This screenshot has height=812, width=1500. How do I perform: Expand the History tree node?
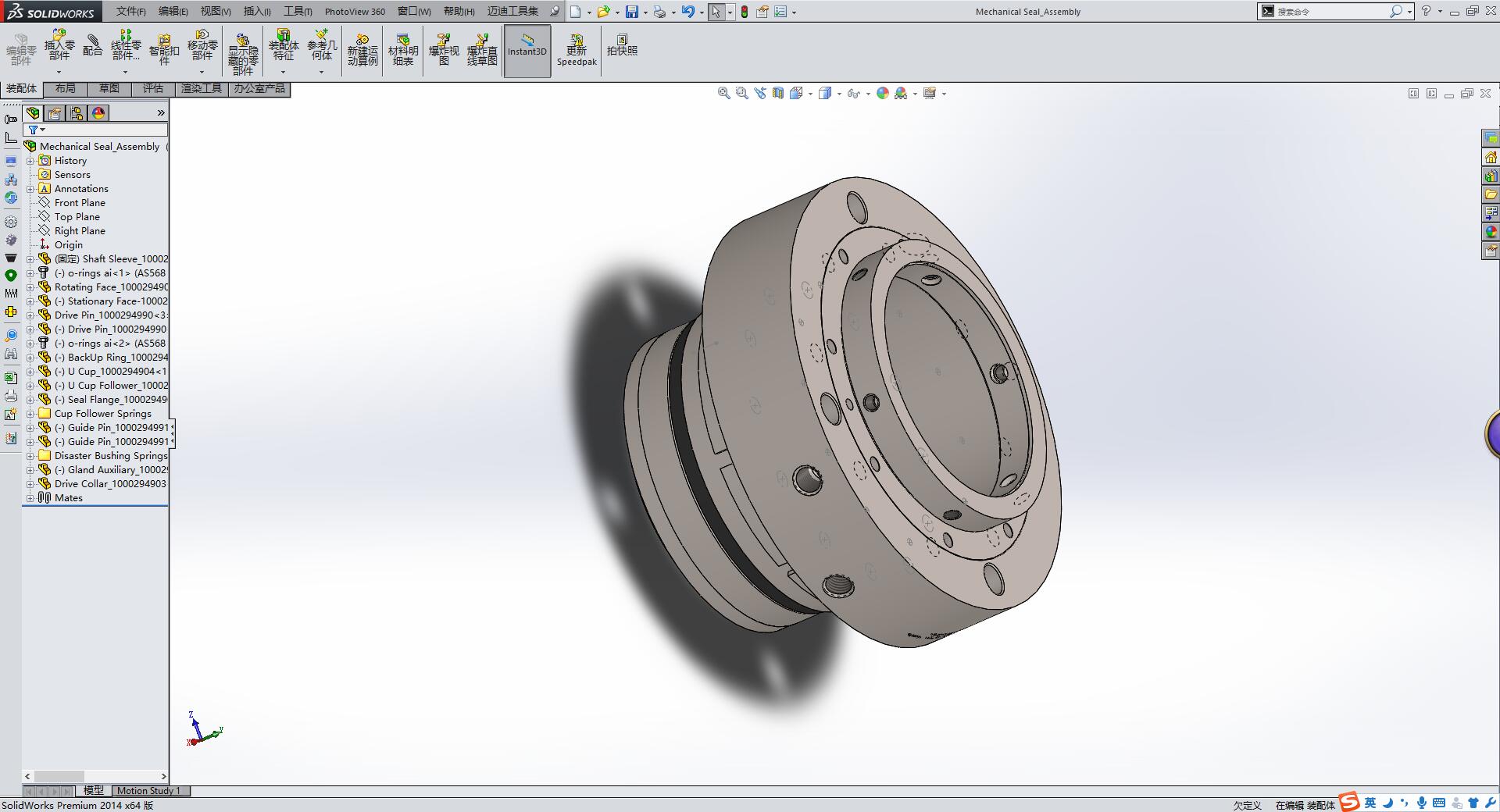tap(30, 161)
